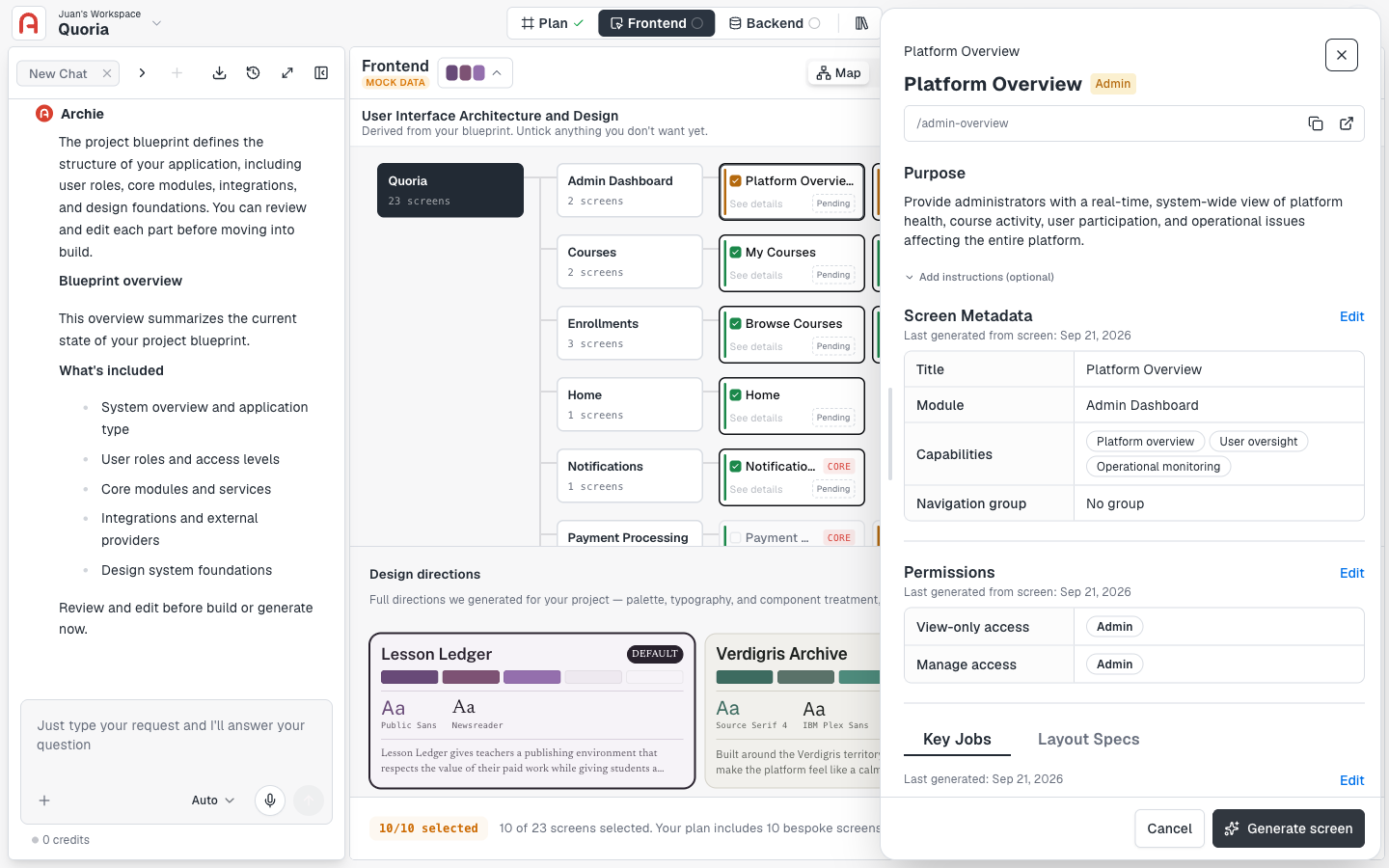Open the Map view
The width and height of the screenshot is (1389, 868).
[x=838, y=73]
